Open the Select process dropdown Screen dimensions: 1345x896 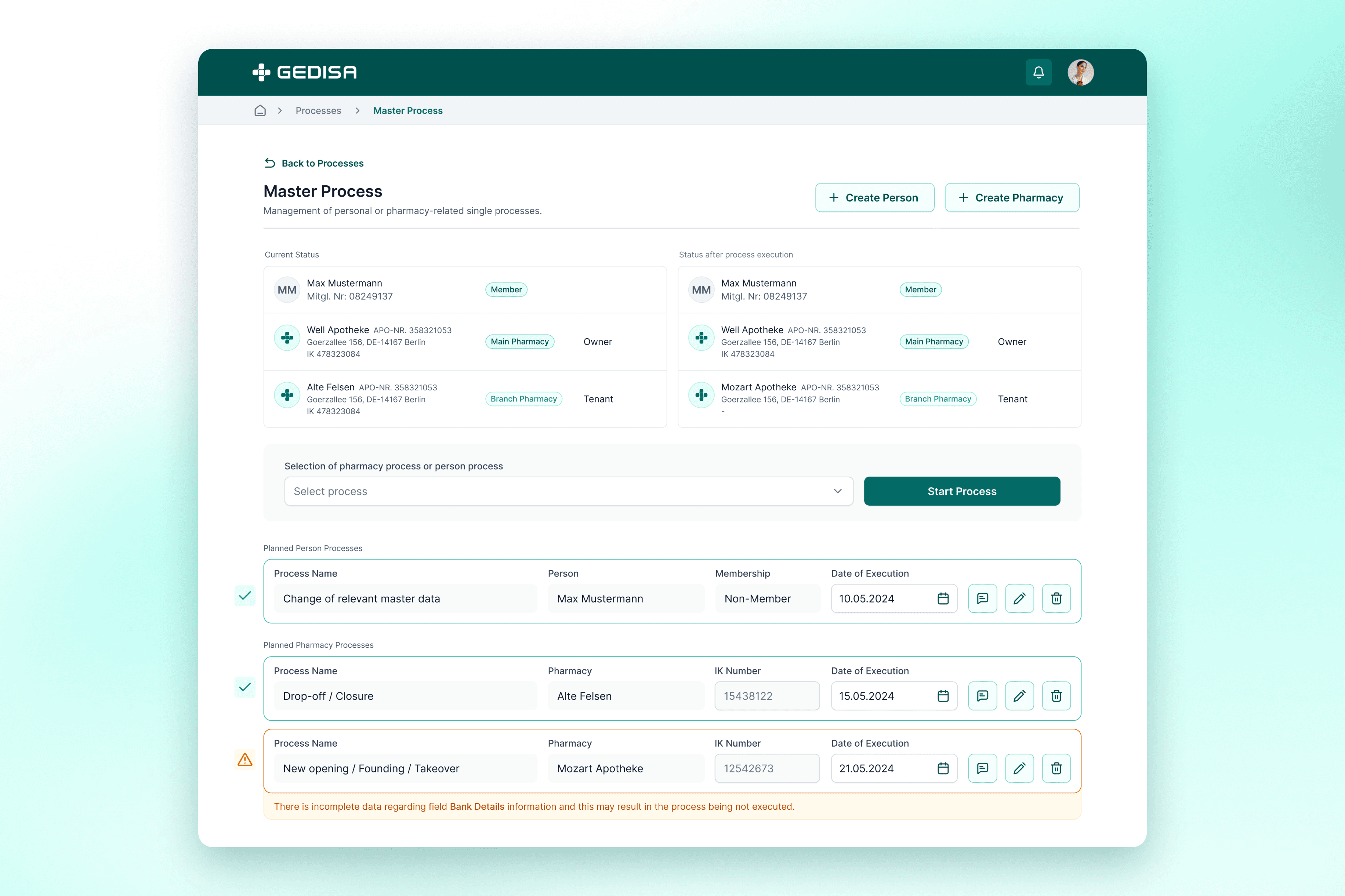(x=568, y=491)
